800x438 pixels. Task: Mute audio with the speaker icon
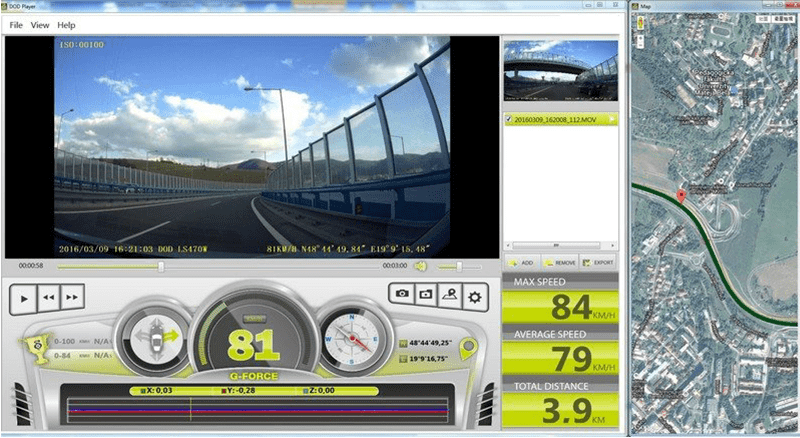coord(422,266)
